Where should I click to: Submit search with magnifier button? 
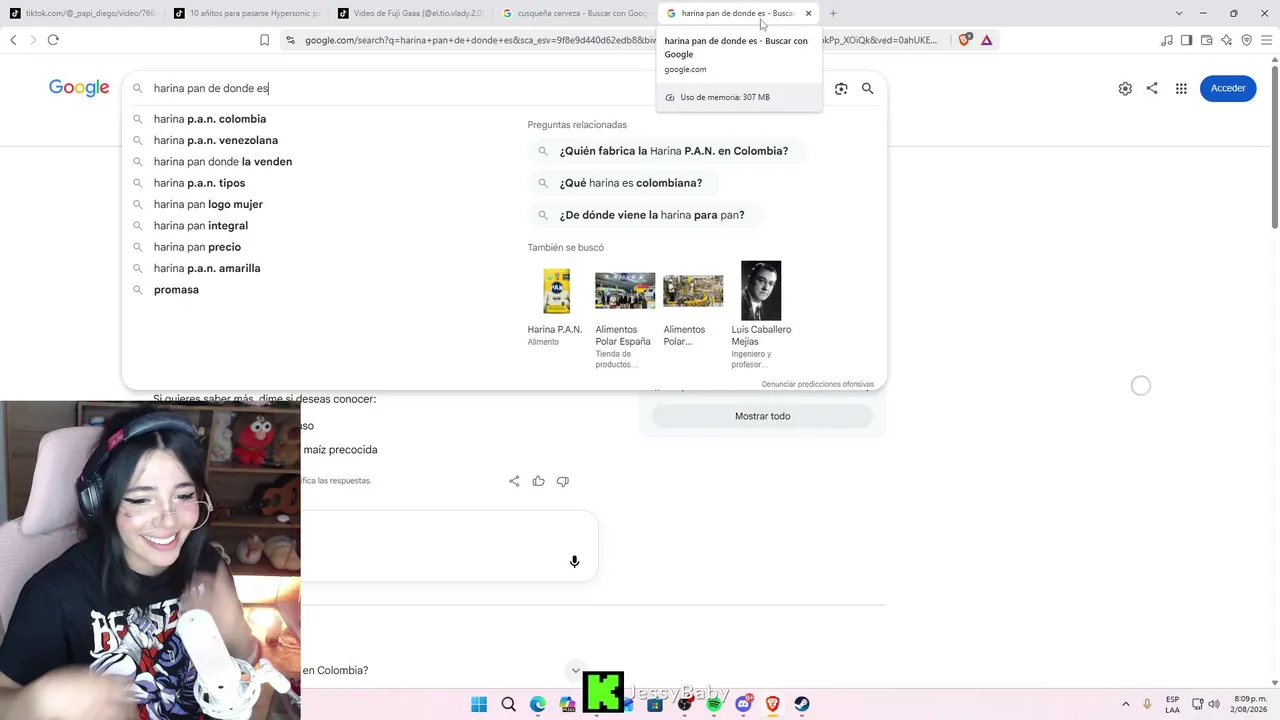click(867, 88)
